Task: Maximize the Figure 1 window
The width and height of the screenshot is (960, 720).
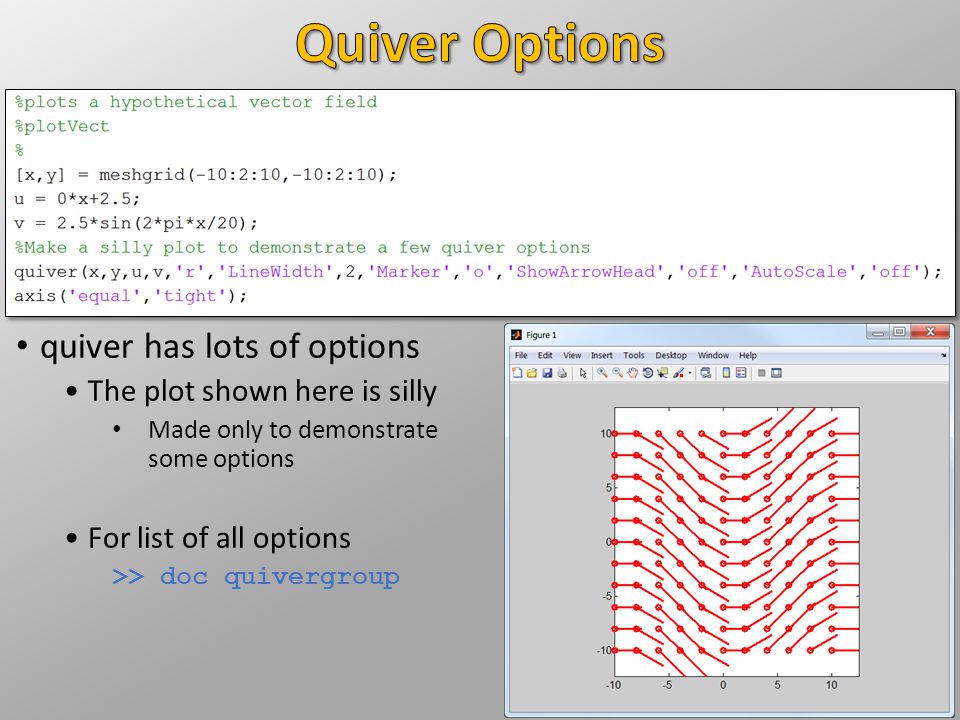Action: click(x=899, y=332)
